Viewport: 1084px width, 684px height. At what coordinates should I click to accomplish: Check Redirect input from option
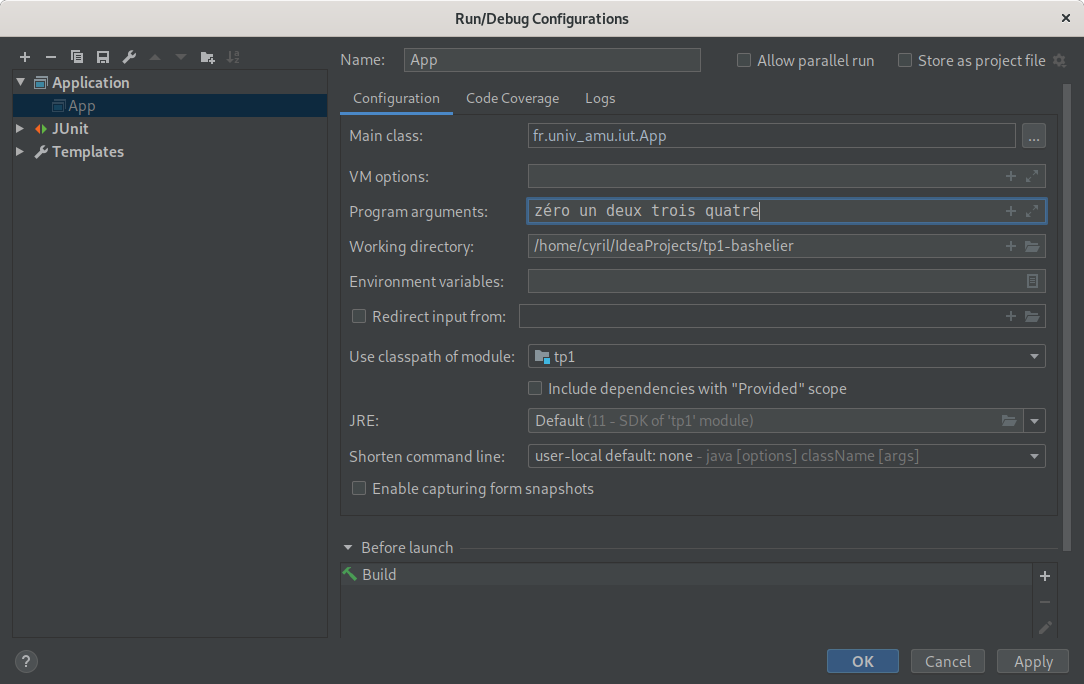359,316
